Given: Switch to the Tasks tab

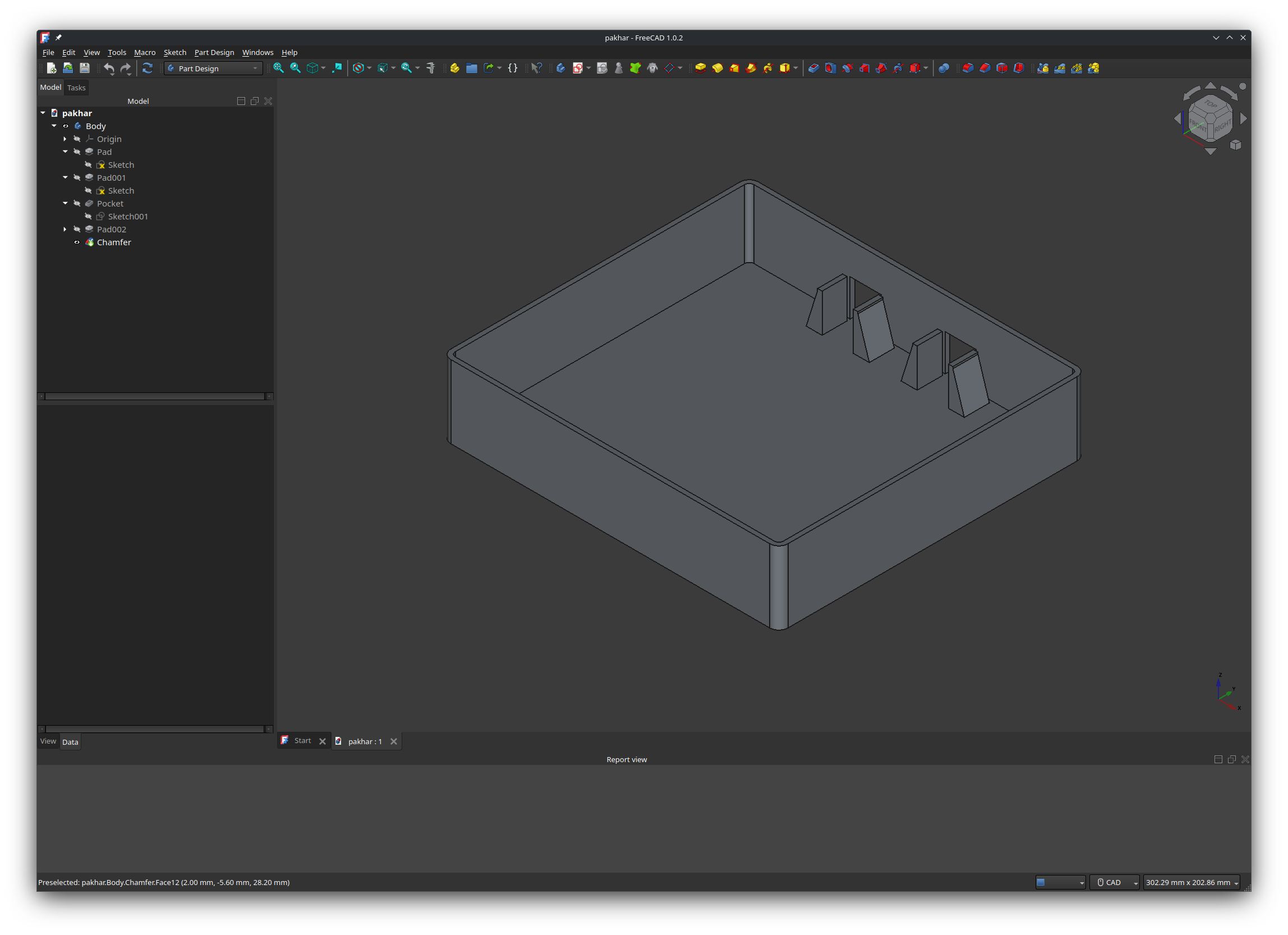Looking at the screenshot, I should [x=76, y=88].
